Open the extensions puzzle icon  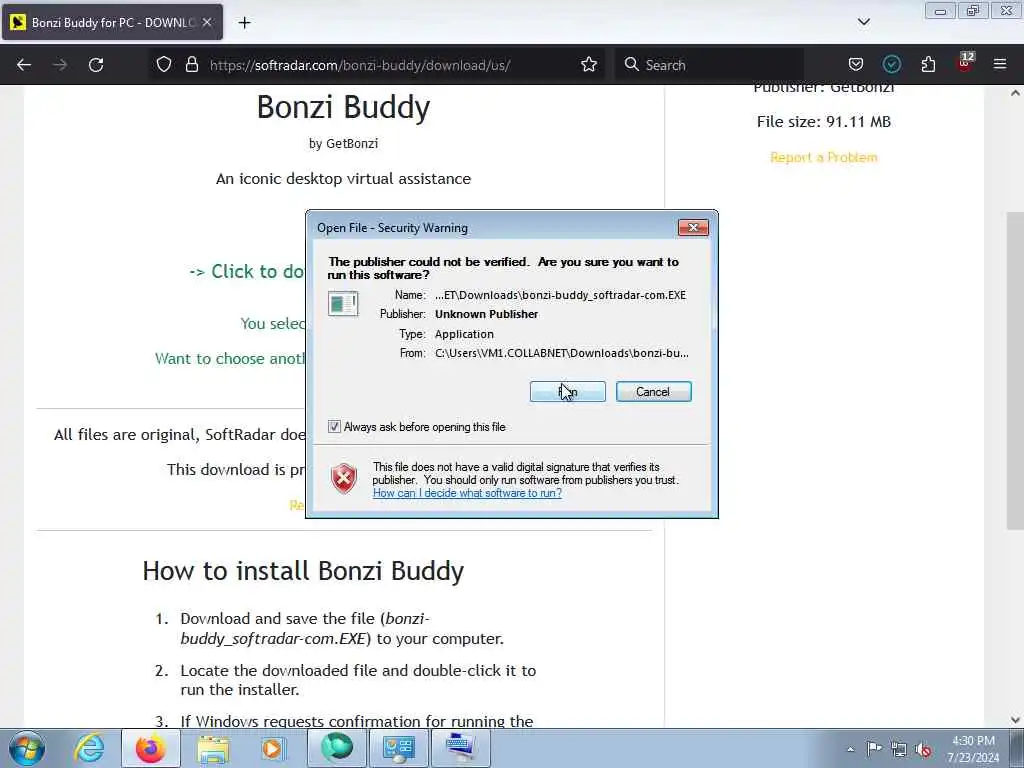[x=928, y=65]
